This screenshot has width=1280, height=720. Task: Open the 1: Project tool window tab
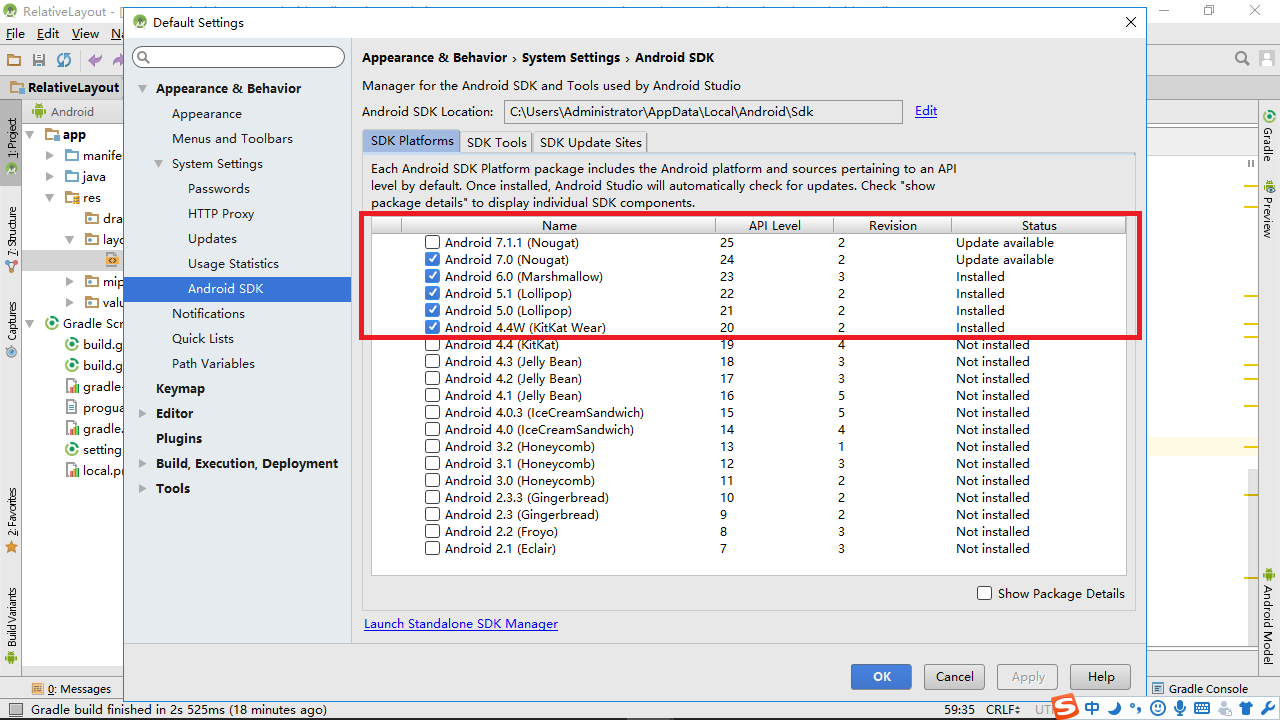[x=12, y=145]
